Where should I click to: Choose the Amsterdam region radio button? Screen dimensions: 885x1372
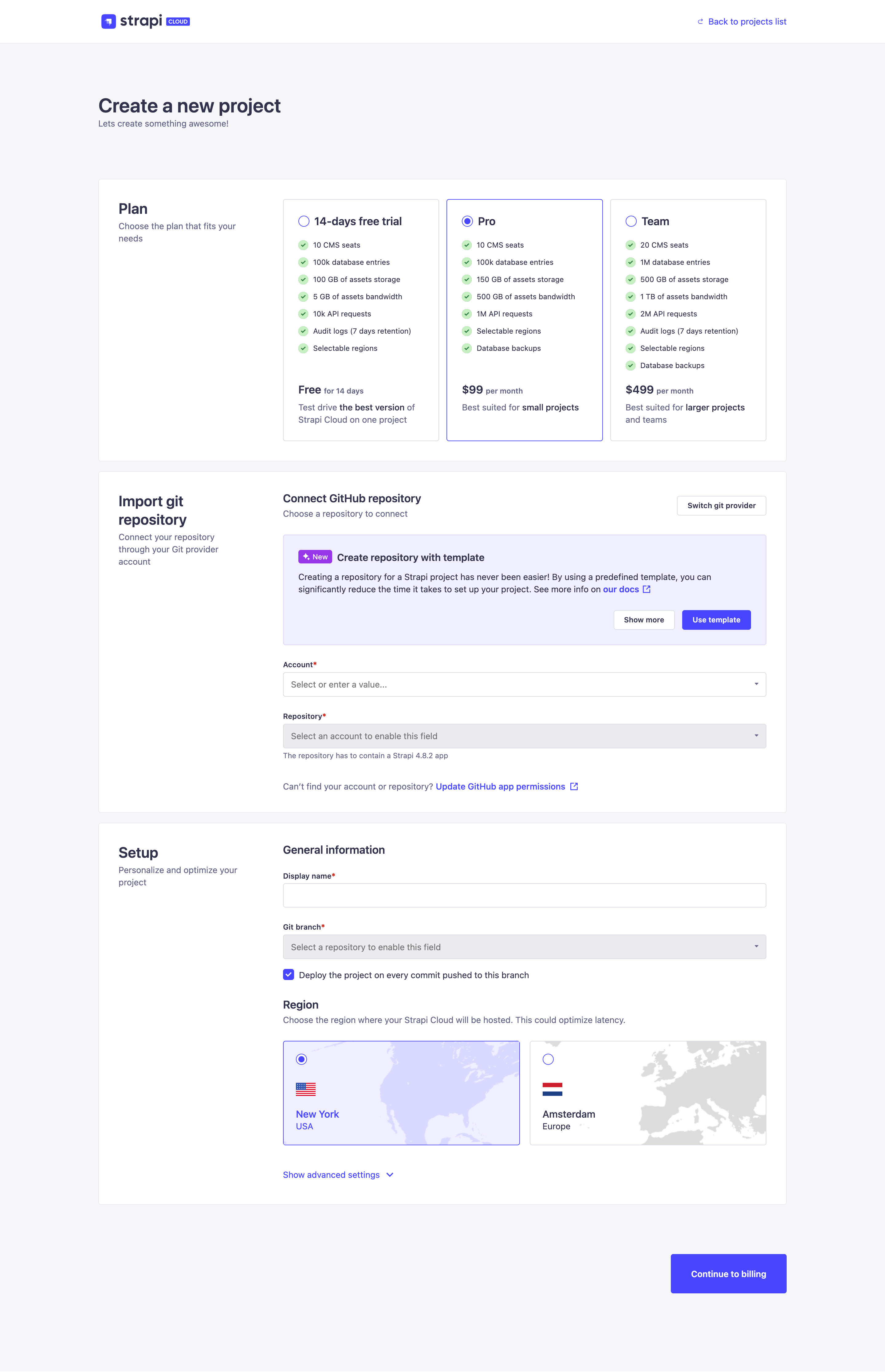tap(548, 1059)
